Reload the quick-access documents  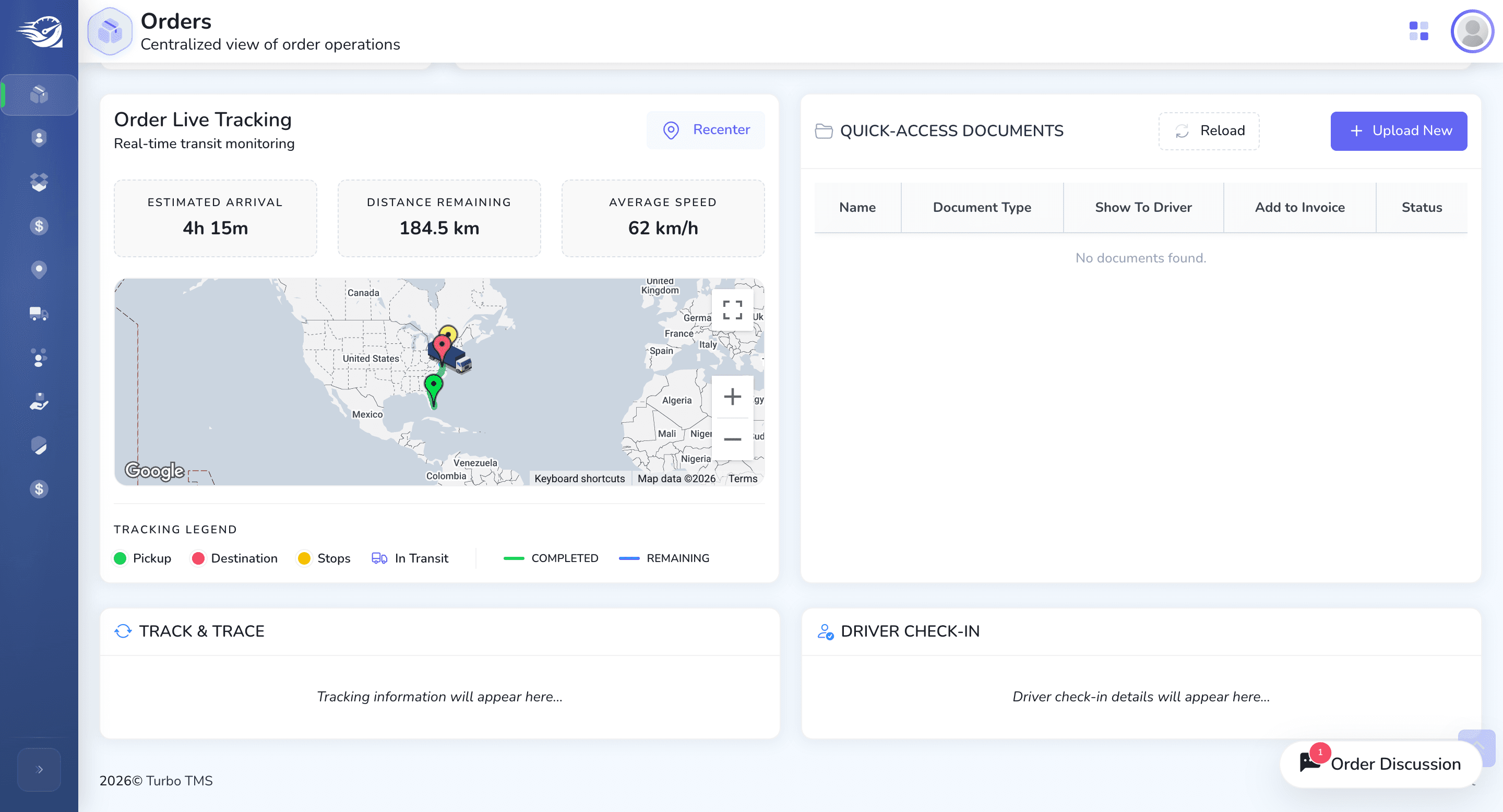coord(1209,130)
